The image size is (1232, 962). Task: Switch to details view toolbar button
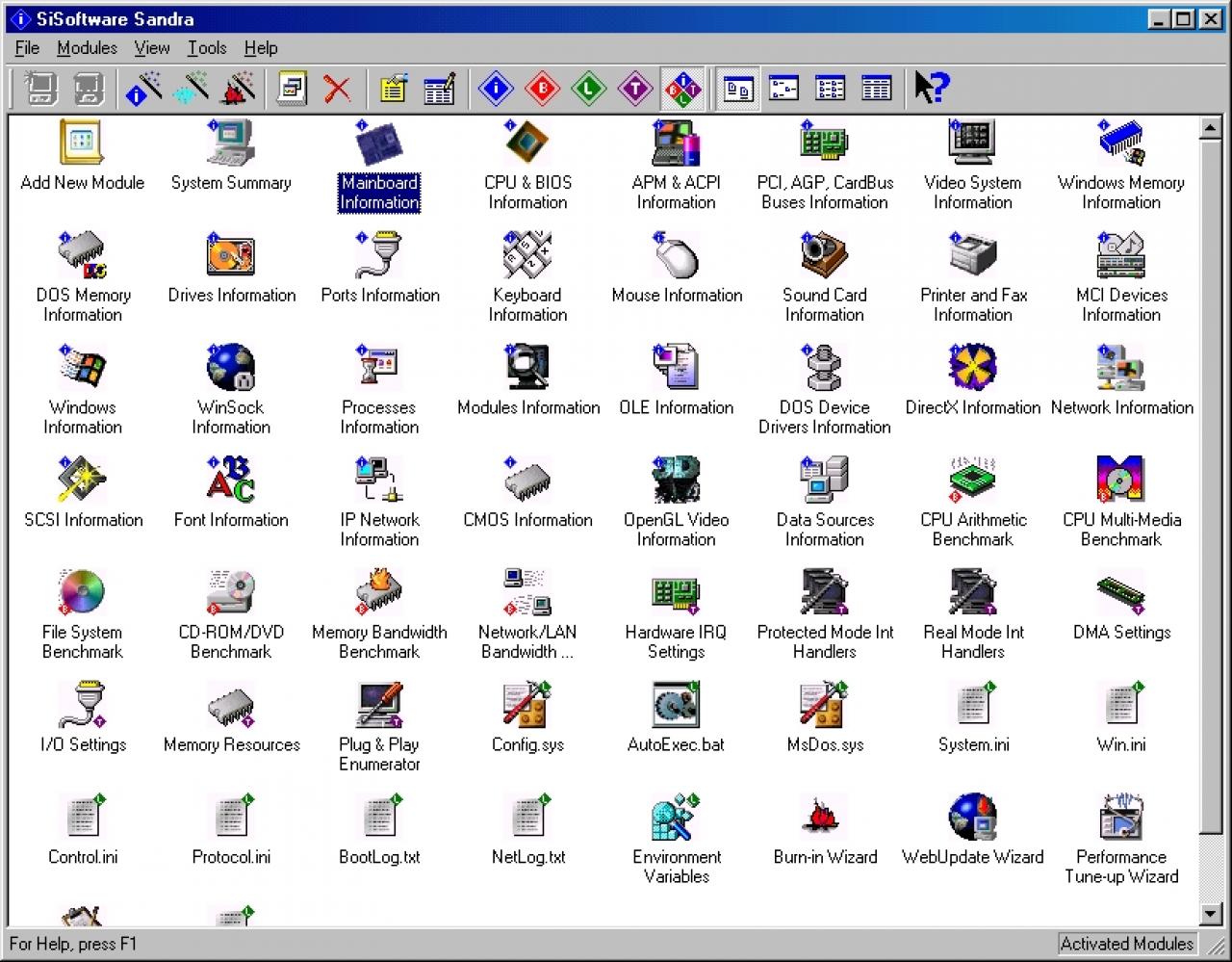pos(877,89)
